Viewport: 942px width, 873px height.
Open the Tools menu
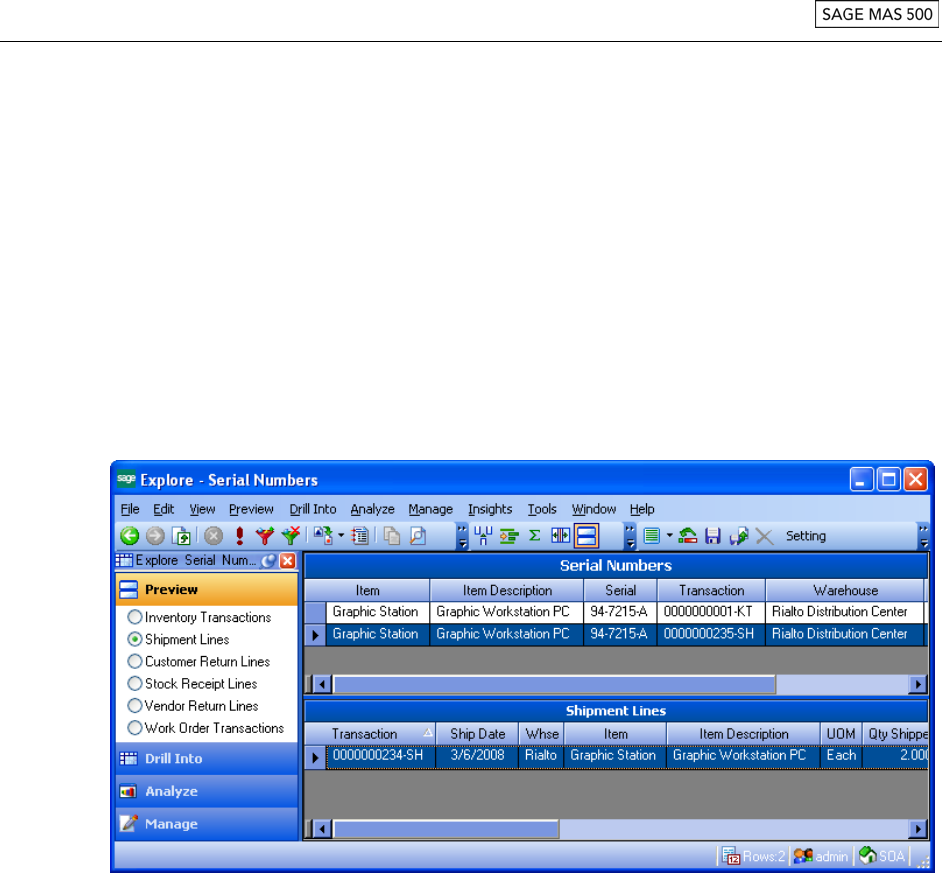tap(542, 509)
